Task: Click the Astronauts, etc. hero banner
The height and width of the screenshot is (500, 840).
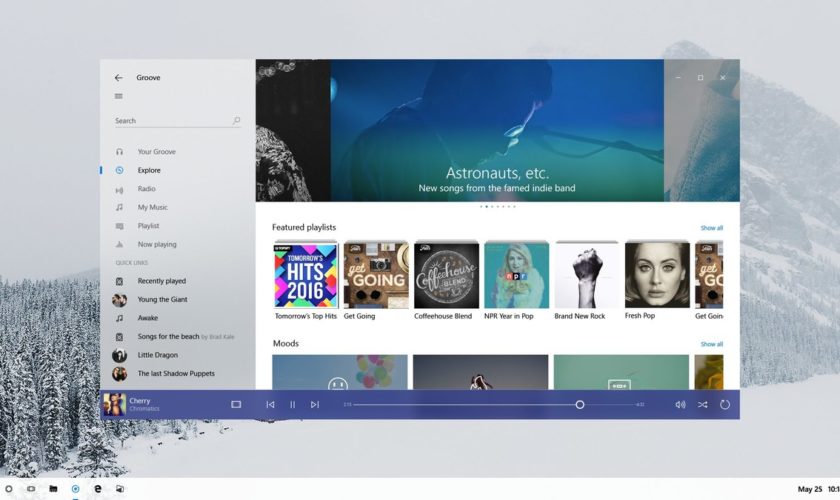Action: 497,130
